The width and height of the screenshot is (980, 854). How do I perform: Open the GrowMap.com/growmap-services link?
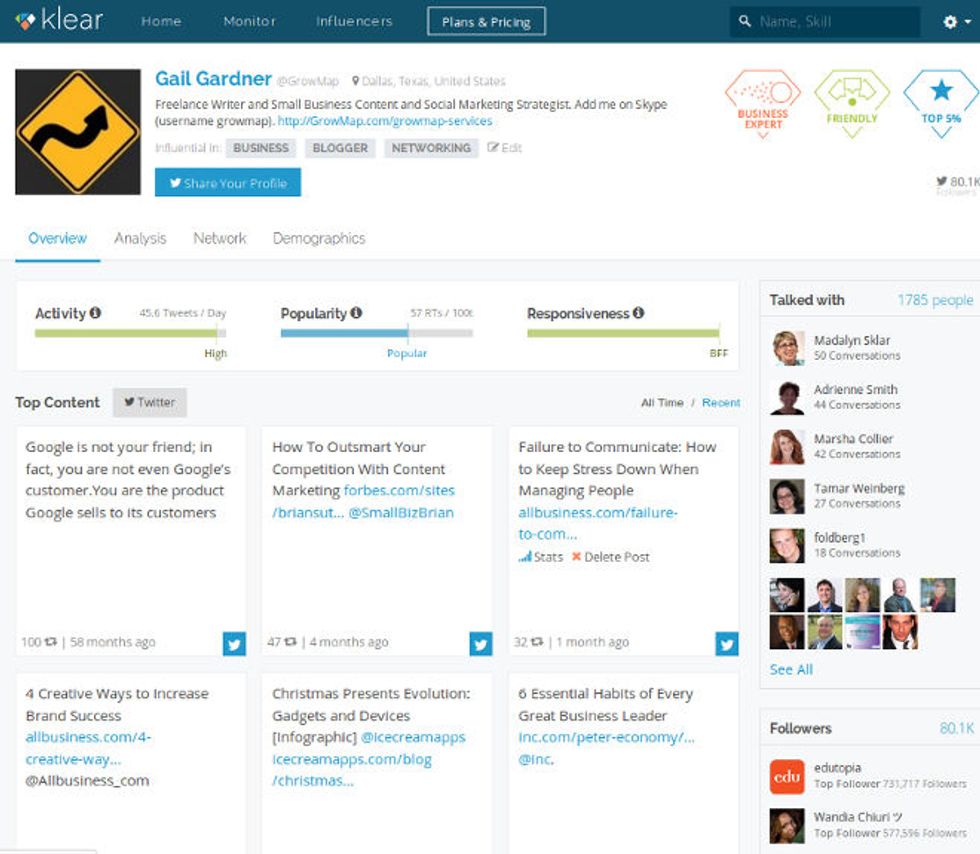point(385,121)
